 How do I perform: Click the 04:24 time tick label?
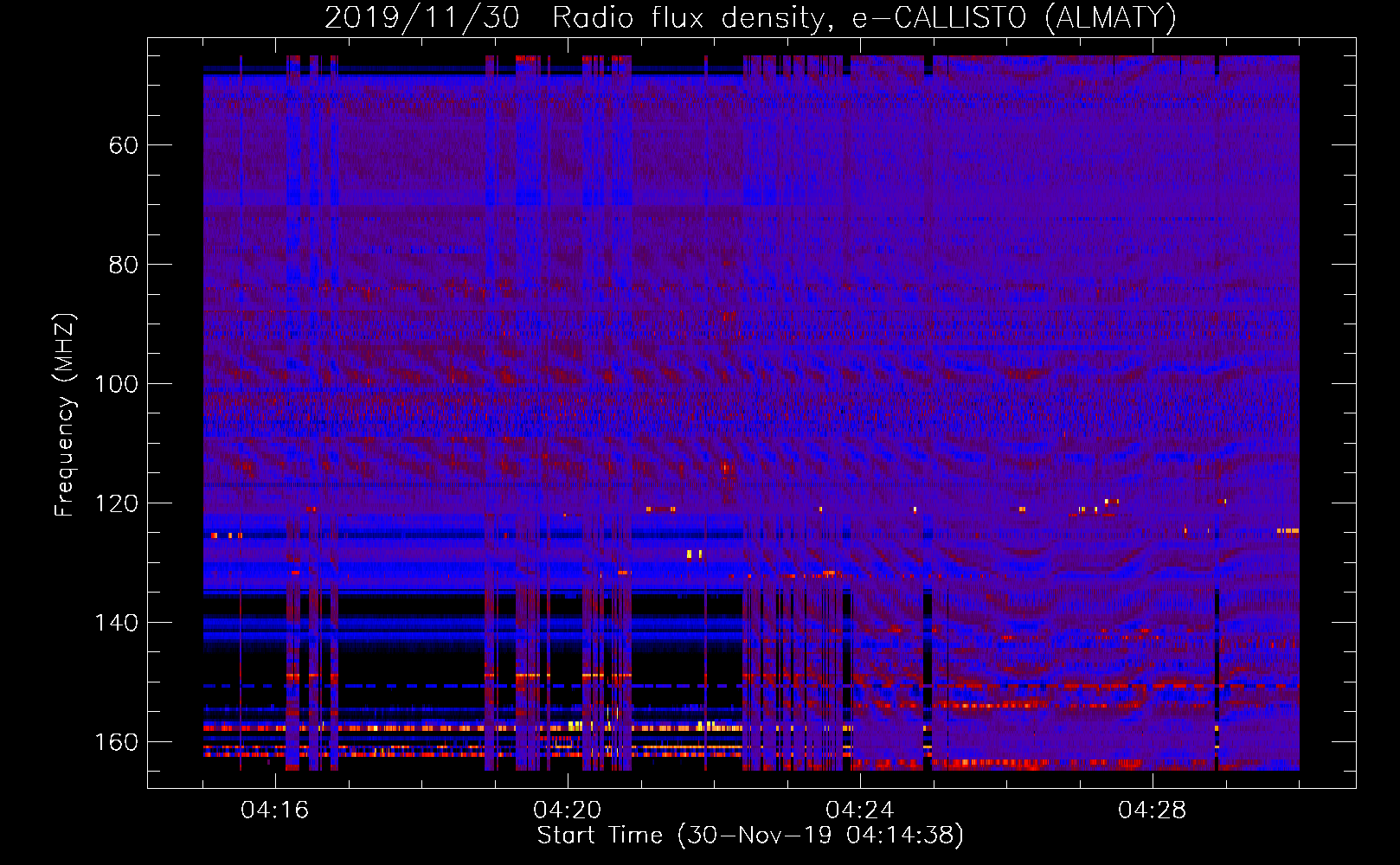(x=860, y=811)
